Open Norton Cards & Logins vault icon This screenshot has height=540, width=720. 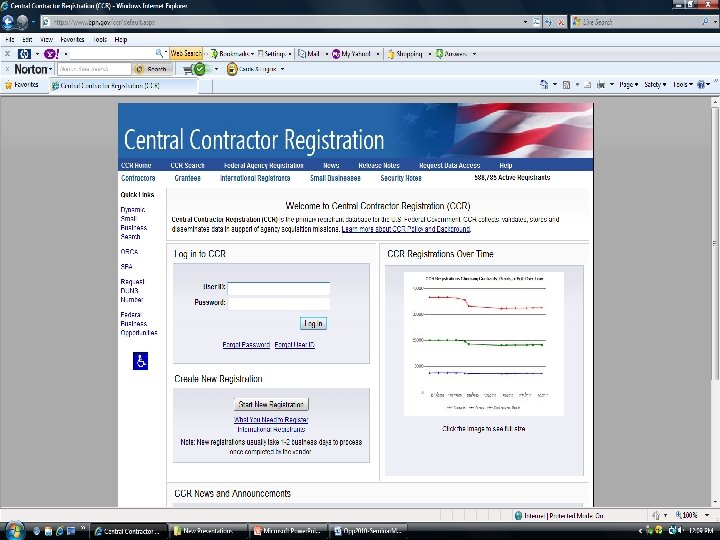(232, 69)
